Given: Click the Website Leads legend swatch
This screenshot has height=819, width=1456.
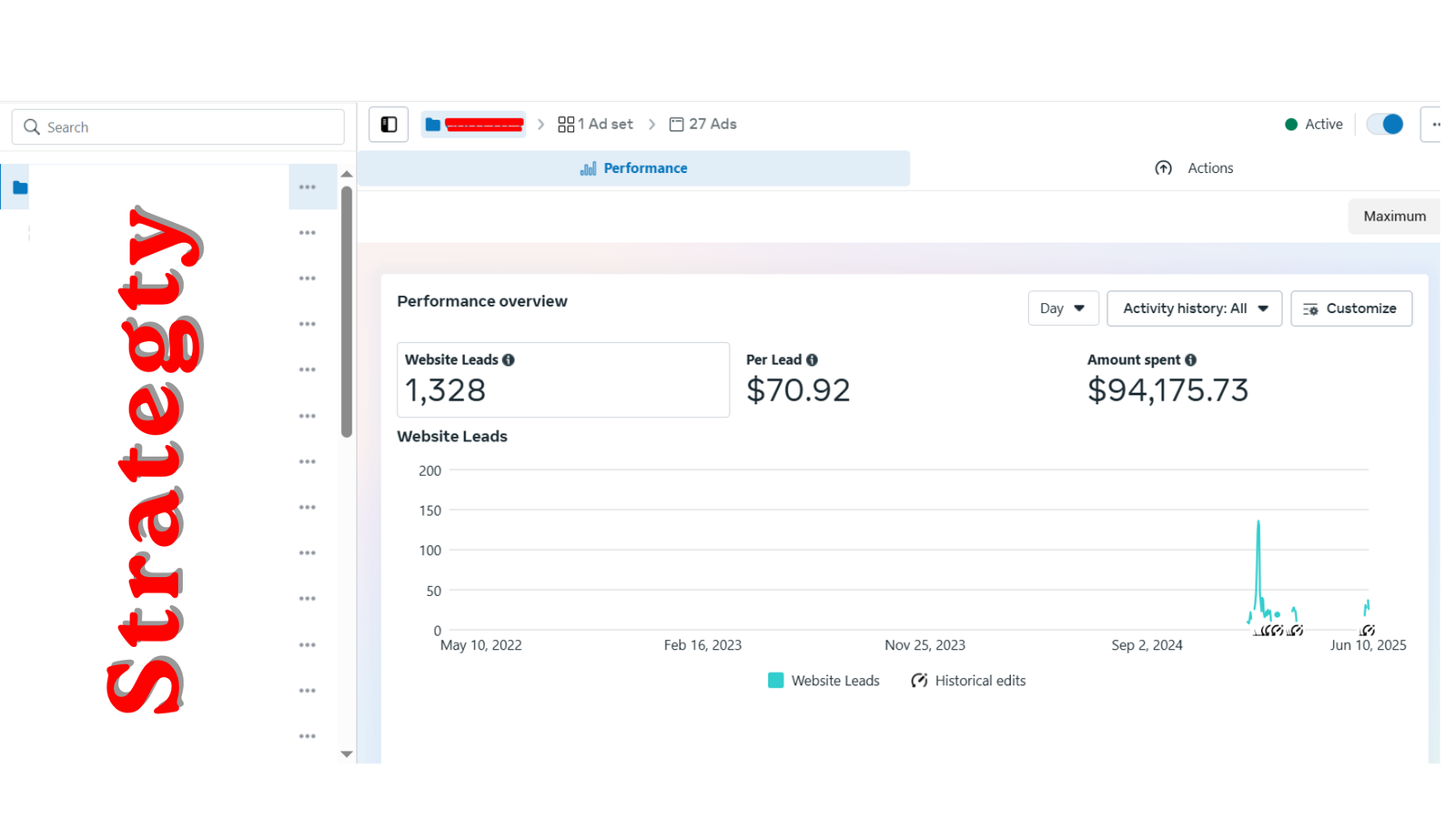Looking at the screenshot, I should tap(775, 681).
